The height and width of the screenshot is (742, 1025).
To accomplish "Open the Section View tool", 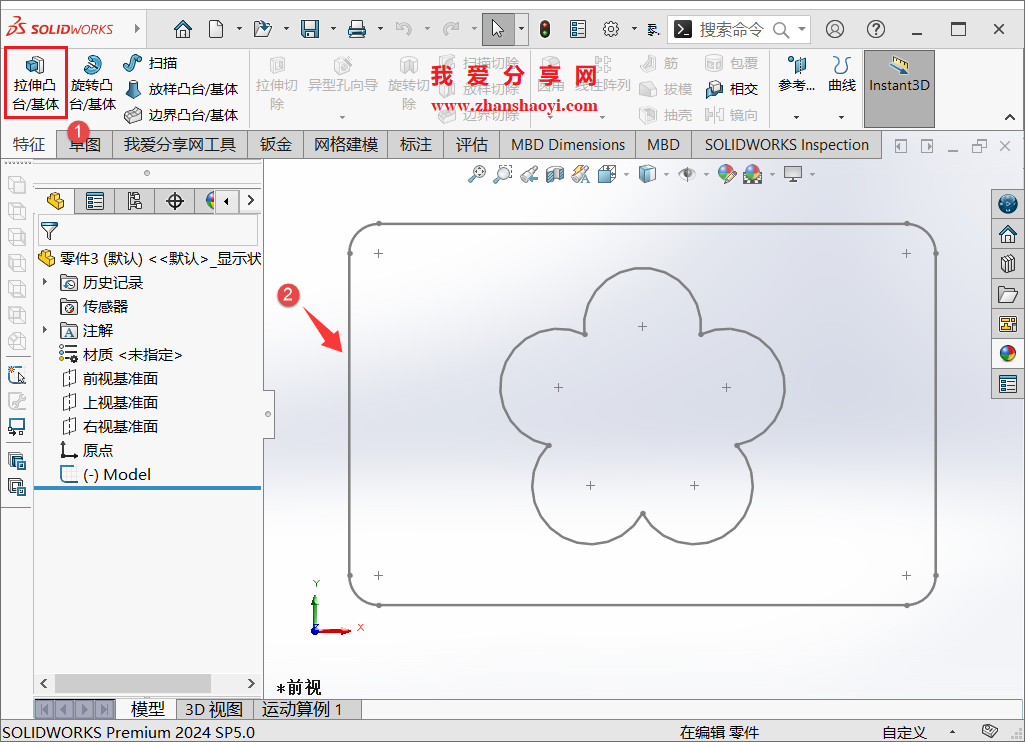I will click(x=553, y=174).
